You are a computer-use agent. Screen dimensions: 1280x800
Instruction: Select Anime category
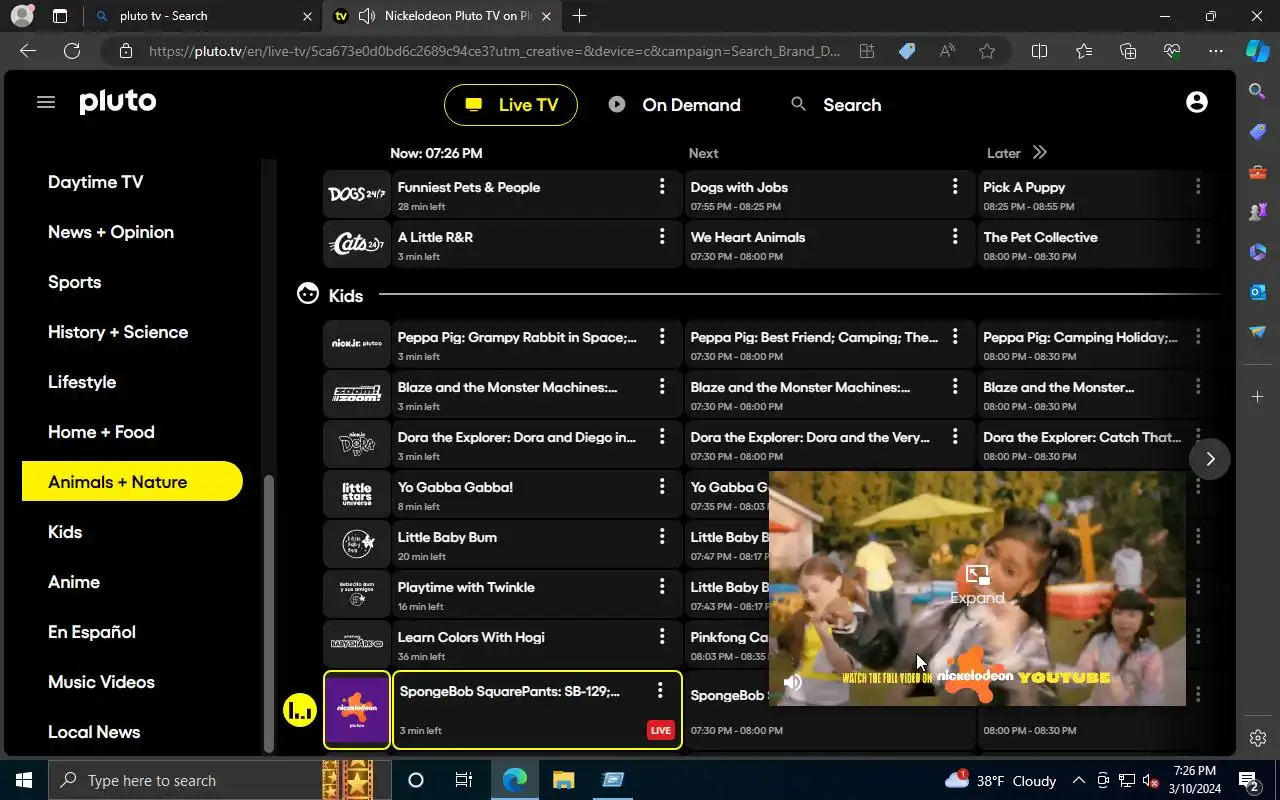click(74, 582)
